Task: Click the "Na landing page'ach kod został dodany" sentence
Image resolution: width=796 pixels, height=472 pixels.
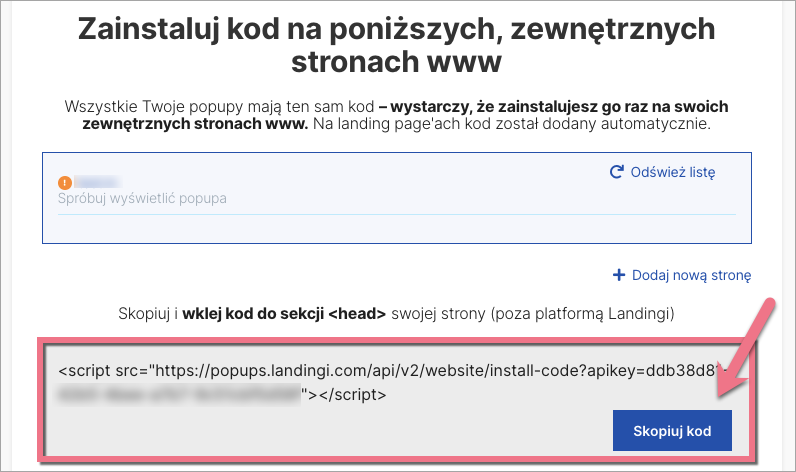Action: [510, 125]
